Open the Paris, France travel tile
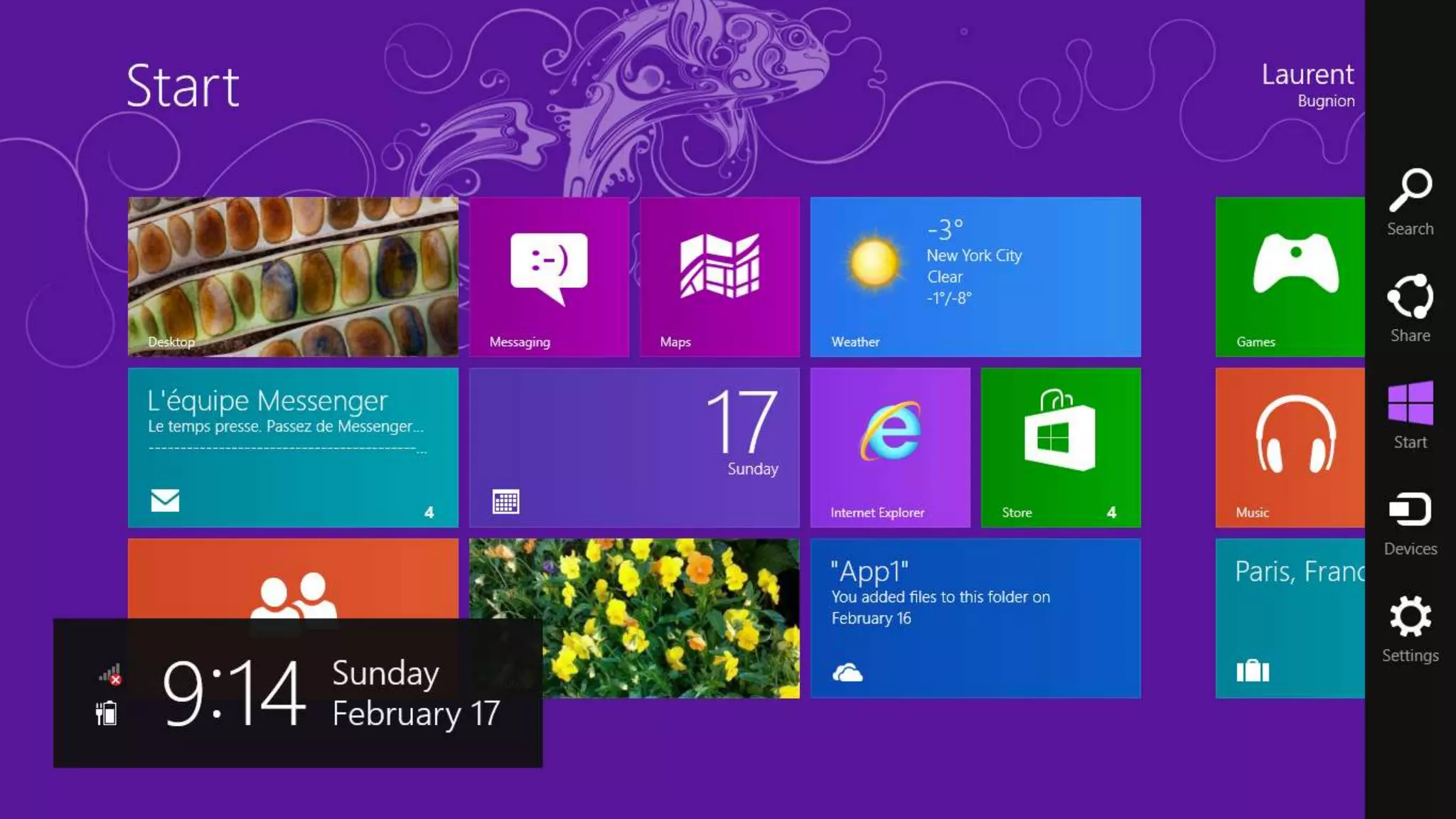This screenshot has height=819, width=1456. click(1290, 618)
